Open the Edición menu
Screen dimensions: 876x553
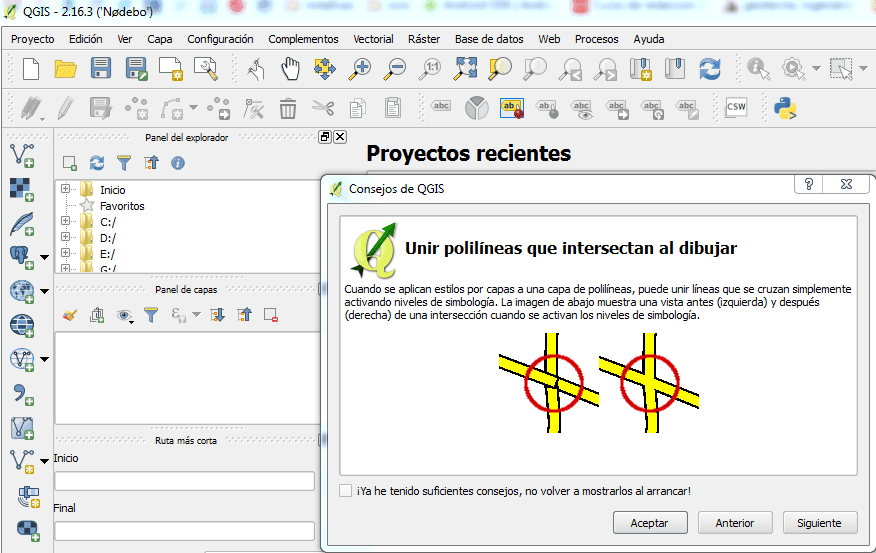point(85,39)
